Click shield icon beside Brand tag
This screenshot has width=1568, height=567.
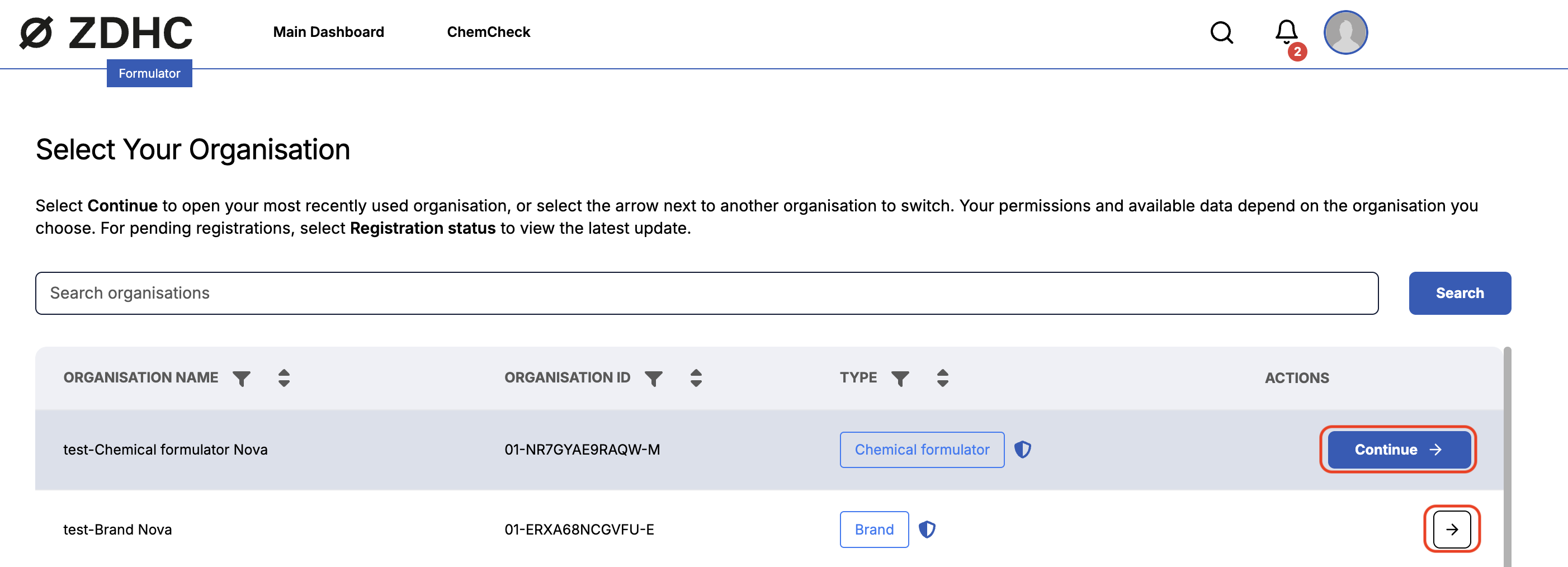[x=927, y=530]
